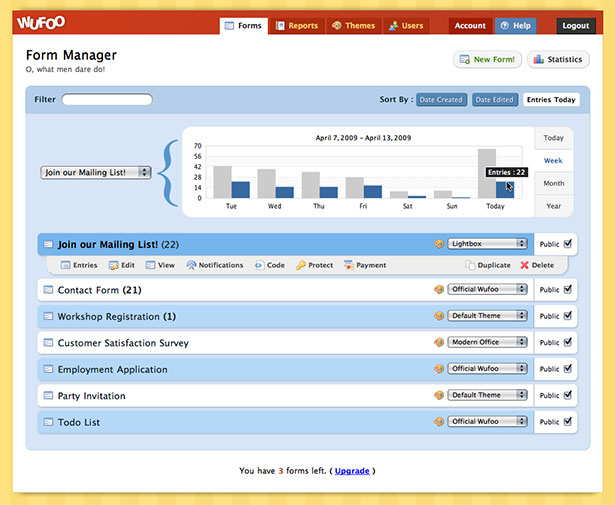Click the form icon left of Join our Mailing List!
This screenshot has height=505, width=615.
48,244
